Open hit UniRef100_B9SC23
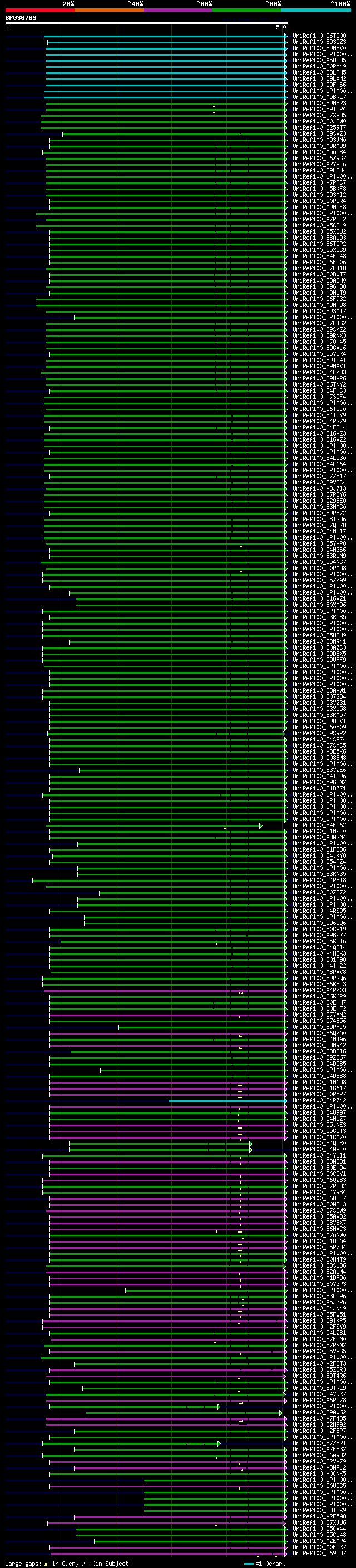Screen dimensions: 356x1568 click(319, 42)
